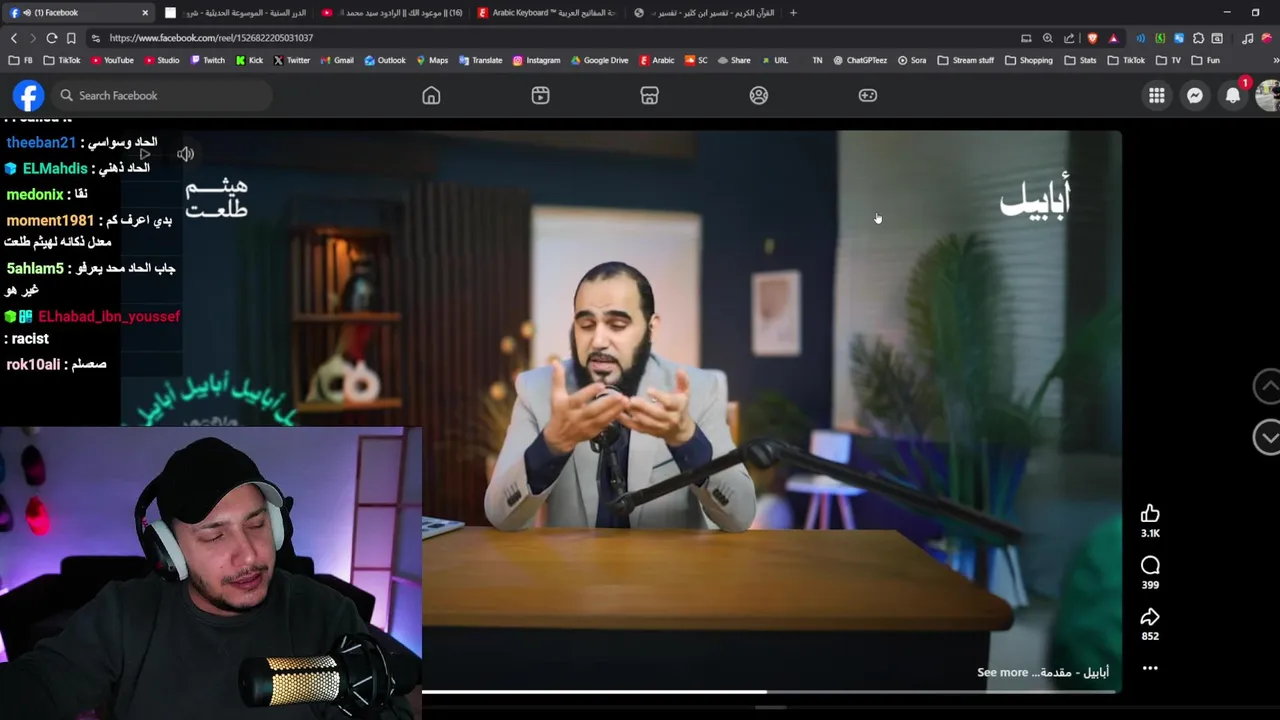
Task: Open the Kick bookmark
Action: (249, 60)
